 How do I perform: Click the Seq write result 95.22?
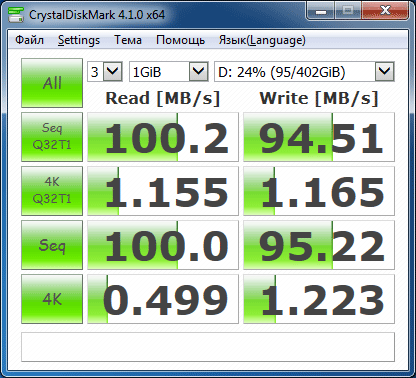pos(319,245)
